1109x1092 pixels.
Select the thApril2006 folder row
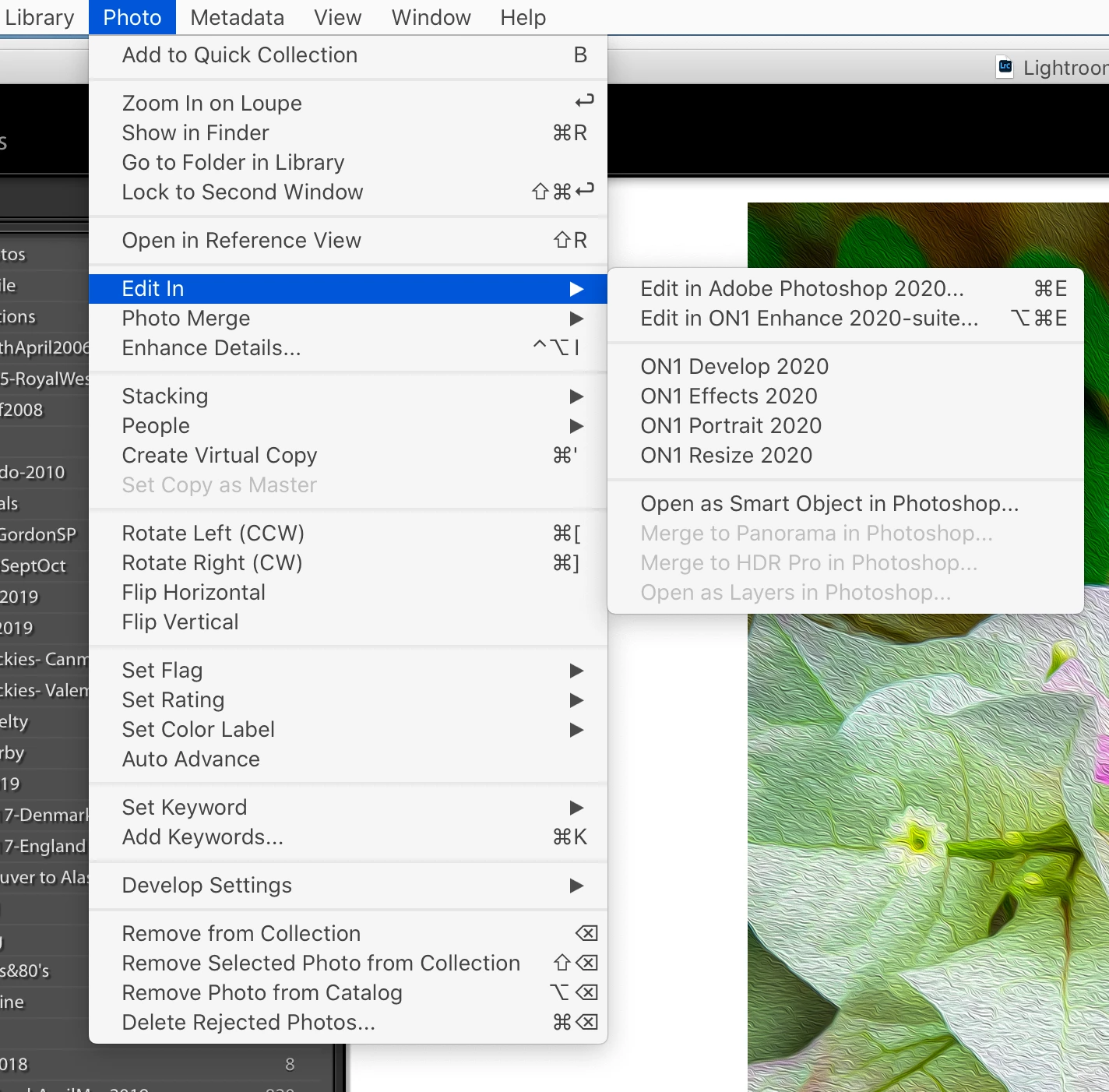pyautogui.click(x=44, y=347)
